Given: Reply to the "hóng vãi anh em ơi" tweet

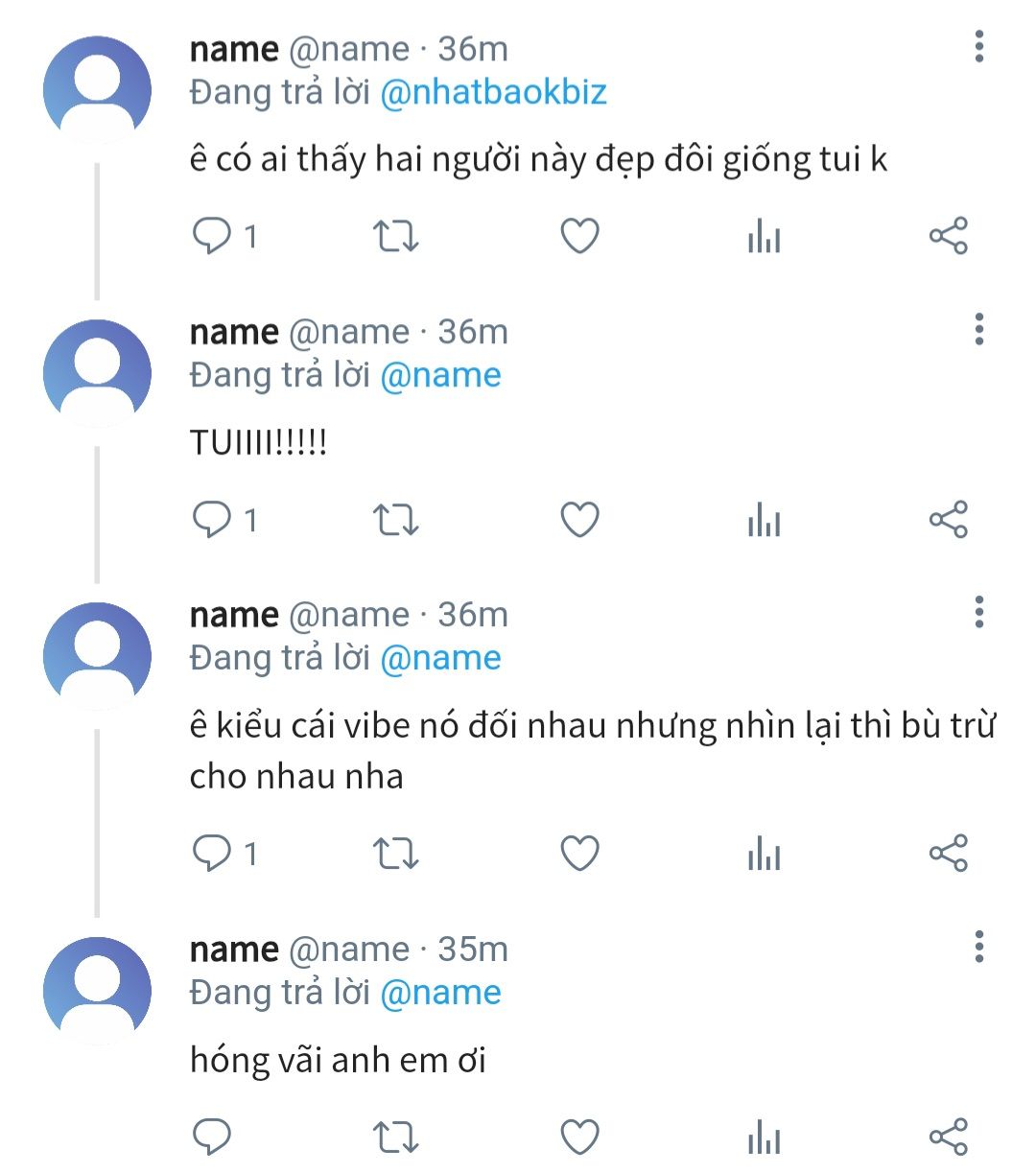Looking at the screenshot, I should click(212, 1138).
